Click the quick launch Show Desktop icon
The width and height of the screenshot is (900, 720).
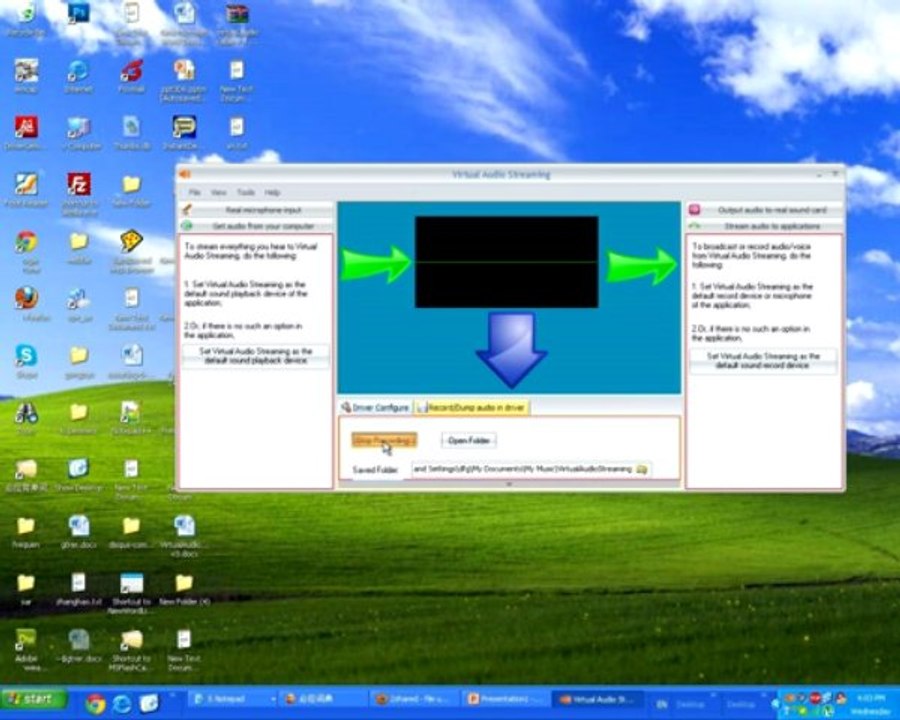point(149,703)
